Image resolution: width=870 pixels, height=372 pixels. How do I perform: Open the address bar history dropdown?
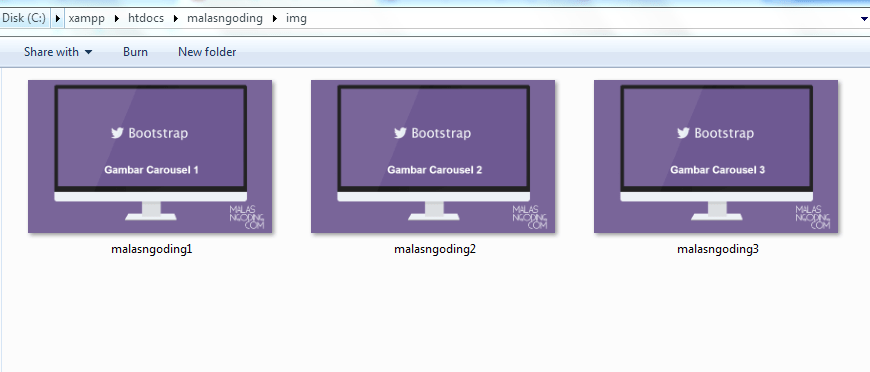tap(863, 19)
